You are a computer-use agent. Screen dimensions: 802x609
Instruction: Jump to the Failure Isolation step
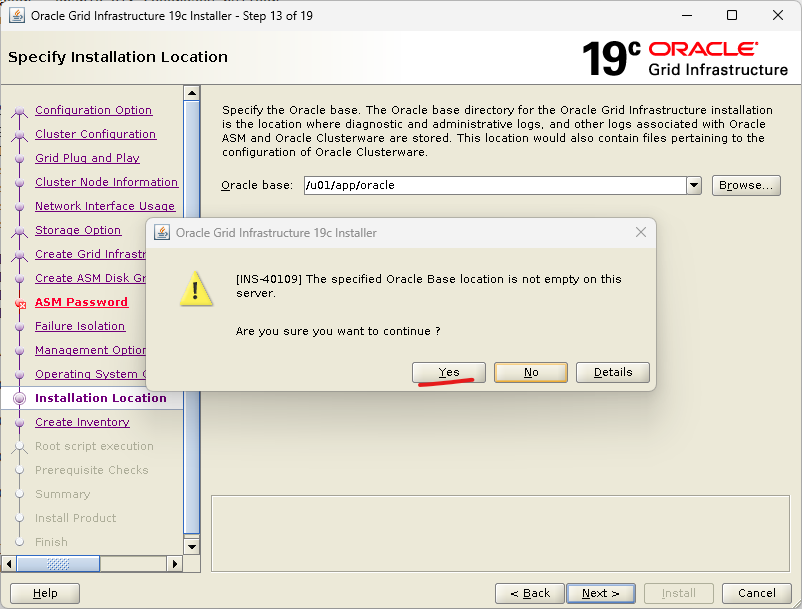click(x=80, y=326)
